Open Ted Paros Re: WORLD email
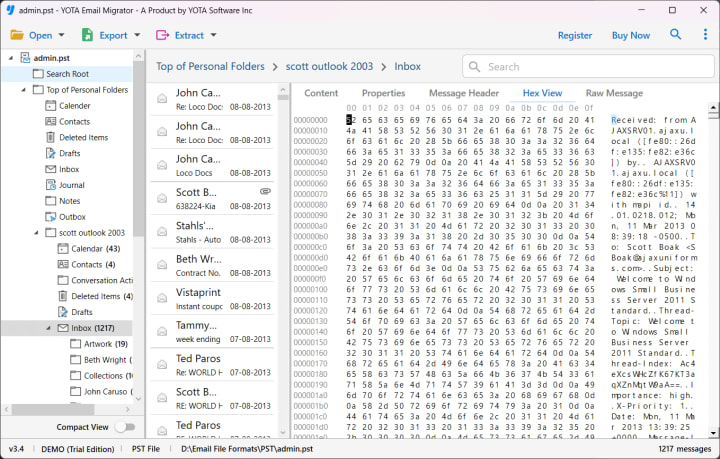 tap(212, 365)
